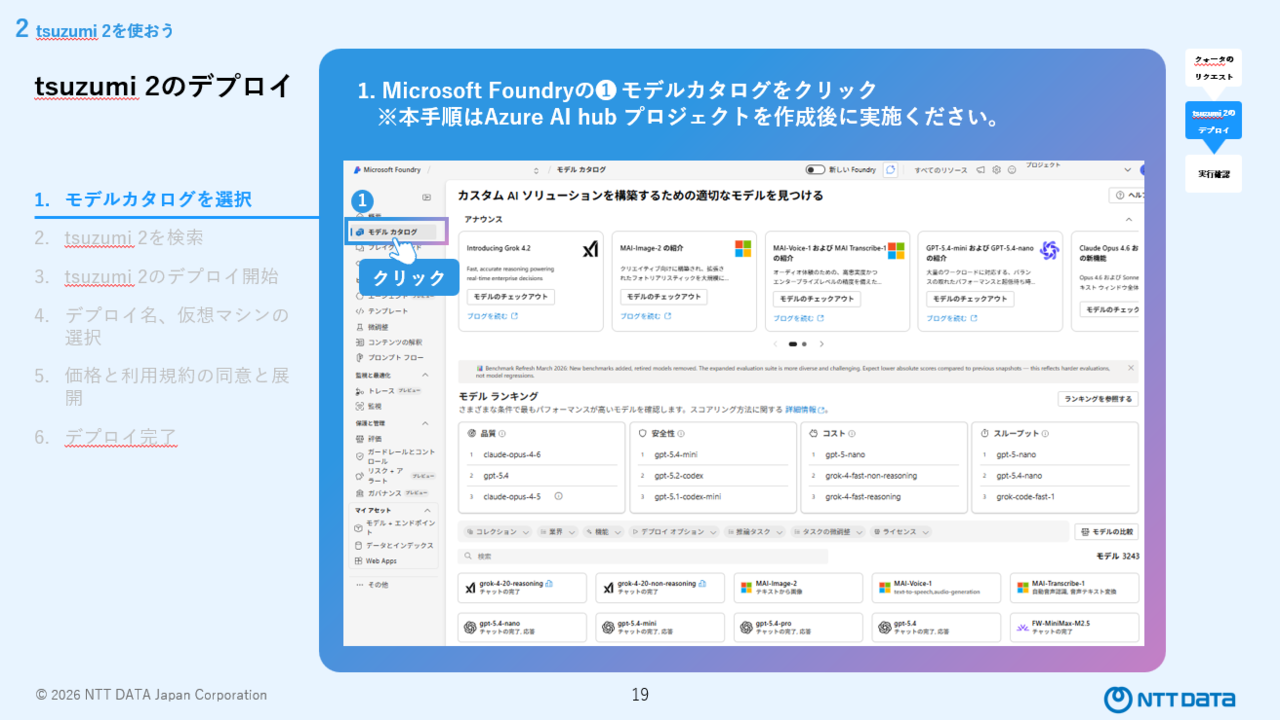Select claude-opus-4-6 in 品質 ranking
The height and width of the screenshot is (720, 1280).
pyautogui.click(x=512, y=454)
